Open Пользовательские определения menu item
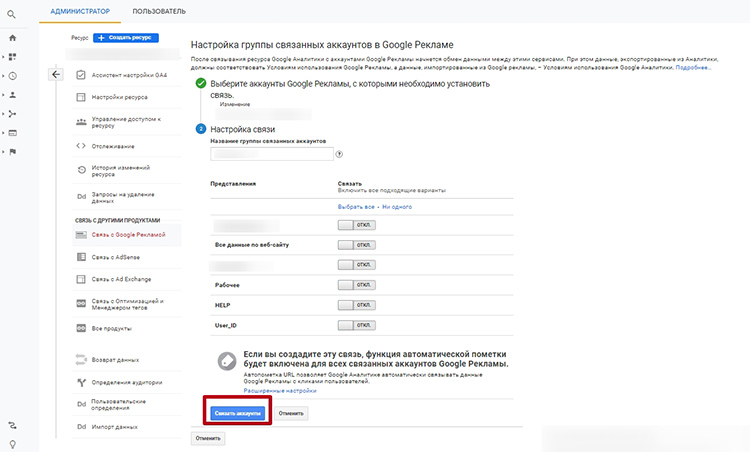This screenshot has height=452, width=750. coord(127,405)
